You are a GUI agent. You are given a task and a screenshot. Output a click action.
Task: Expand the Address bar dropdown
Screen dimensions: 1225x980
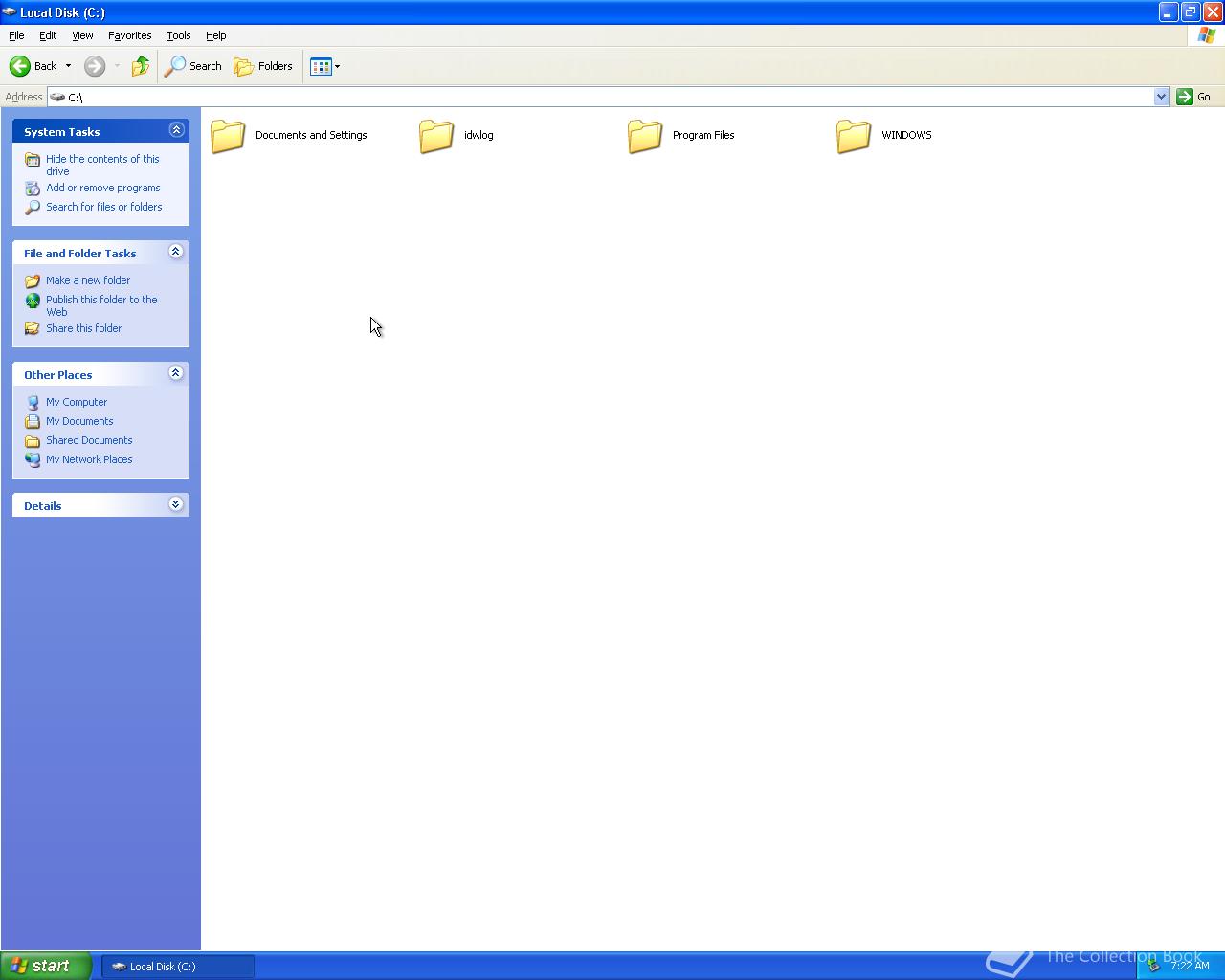1161,97
